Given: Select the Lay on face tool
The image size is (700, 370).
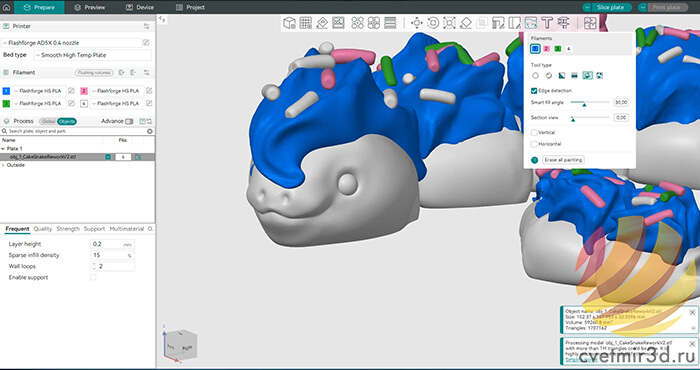Looking at the screenshot, I should pos(466,23).
